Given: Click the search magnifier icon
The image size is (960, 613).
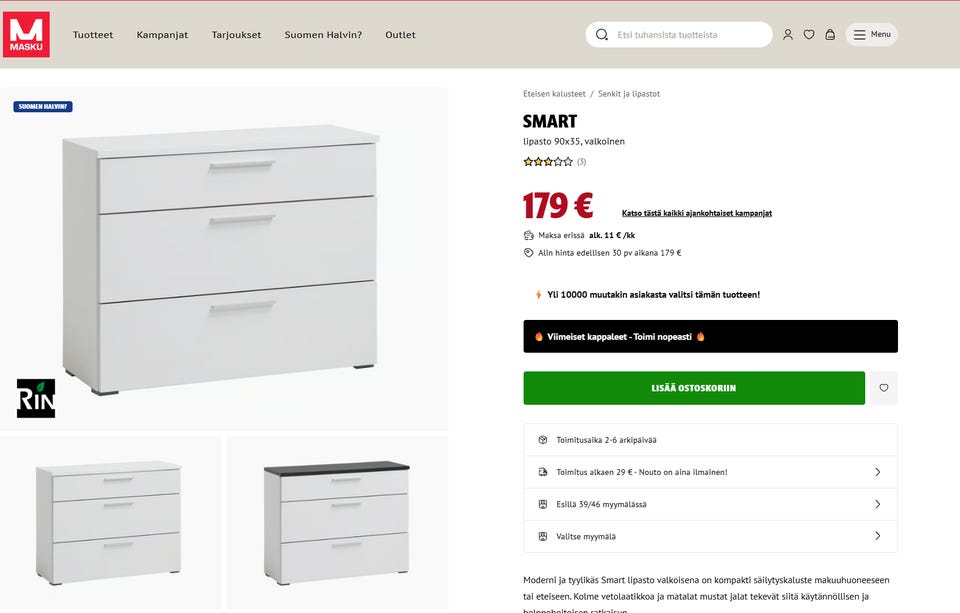Looking at the screenshot, I should [x=602, y=35].
